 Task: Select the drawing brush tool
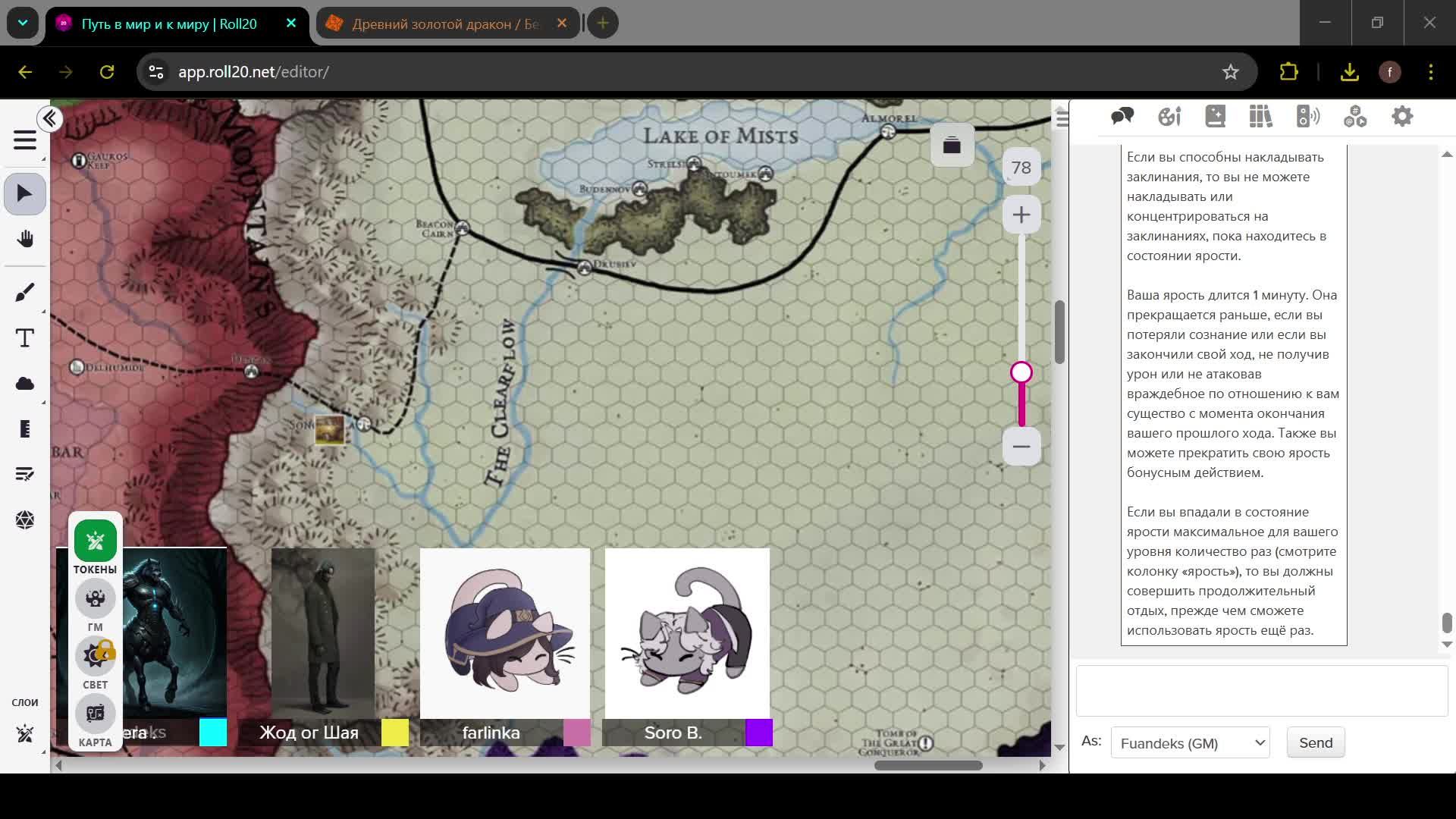[25, 293]
